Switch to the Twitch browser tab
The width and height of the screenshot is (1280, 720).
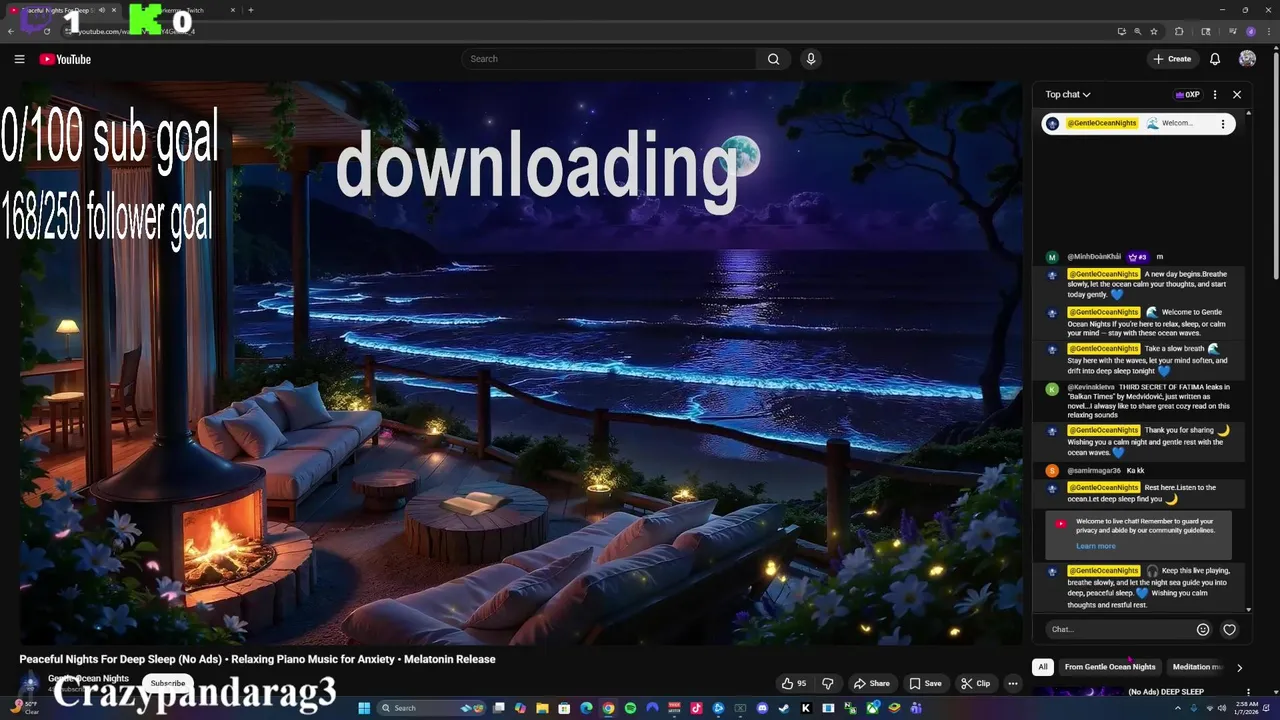point(185,10)
